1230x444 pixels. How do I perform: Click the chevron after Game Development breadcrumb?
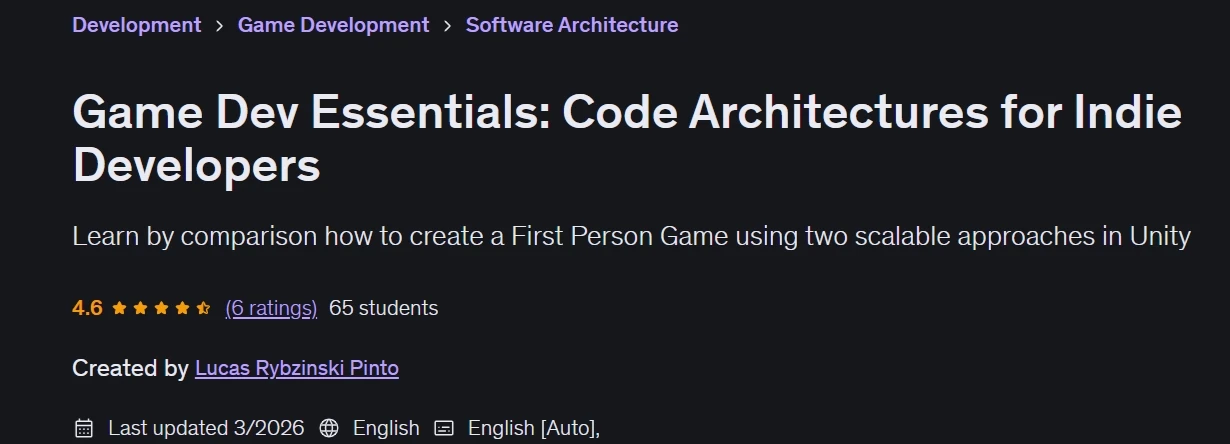tap(448, 25)
